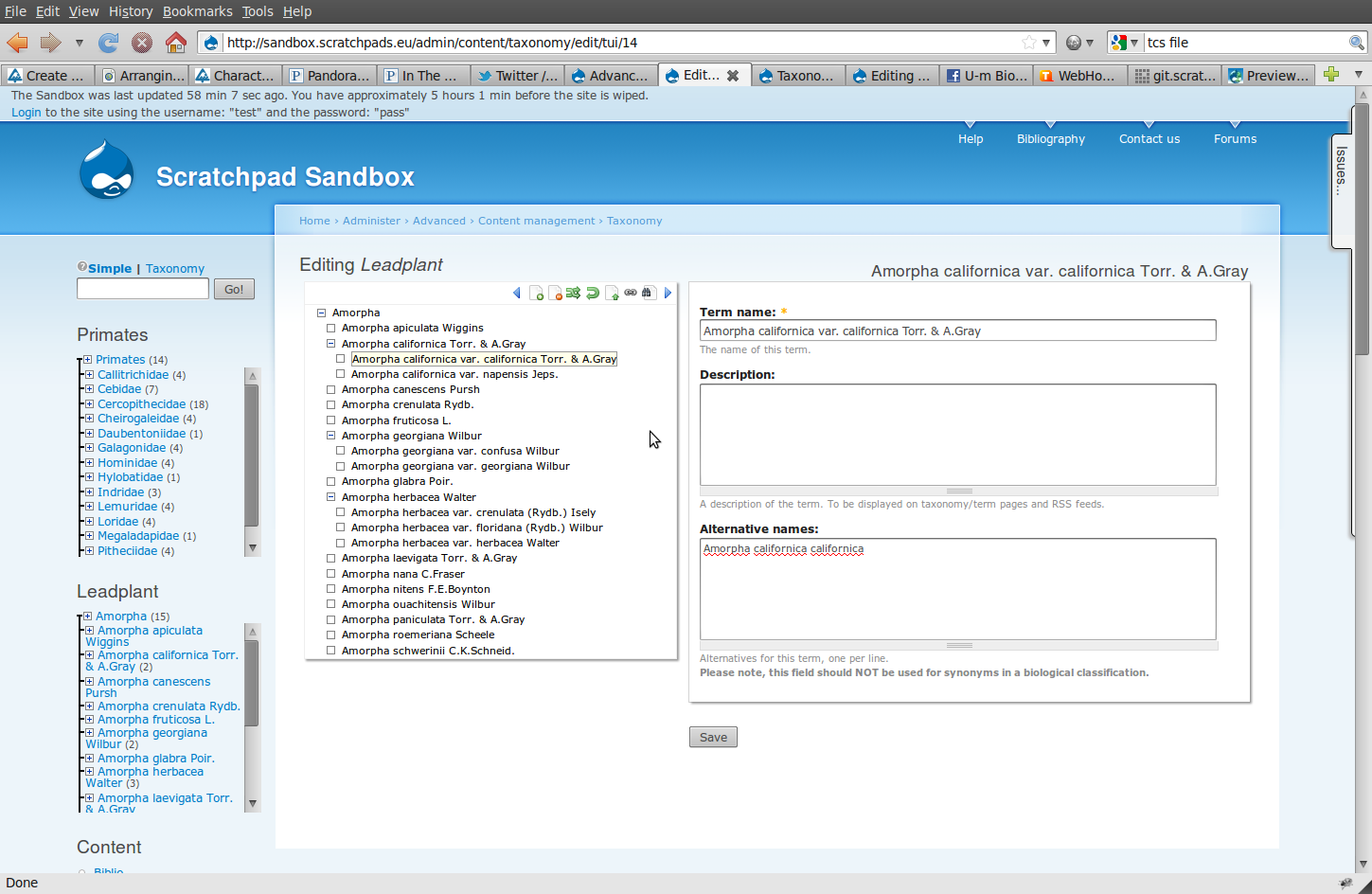The height and width of the screenshot is (894, 1372).
Task: Expand Hominidae in the Primates sidebar
Action: pos(89,463)
